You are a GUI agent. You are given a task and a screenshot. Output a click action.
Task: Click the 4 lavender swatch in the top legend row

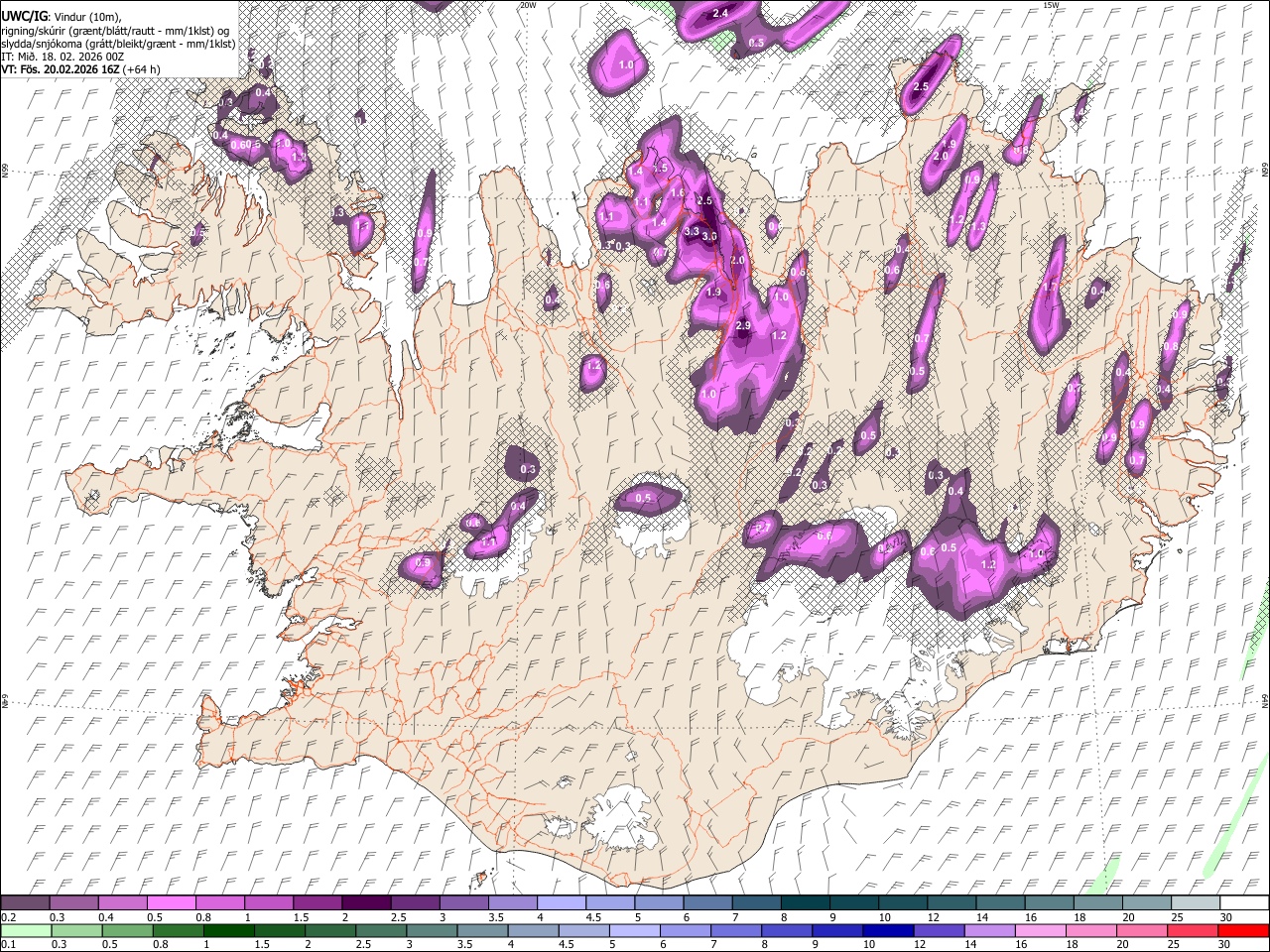coord(561,903)
